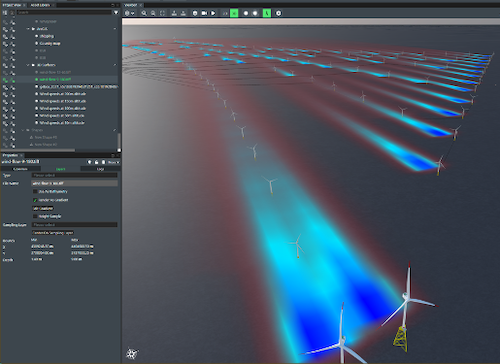Click the Edit Gradient button
Screen dimensions: 500x364
tap(43, 208)
